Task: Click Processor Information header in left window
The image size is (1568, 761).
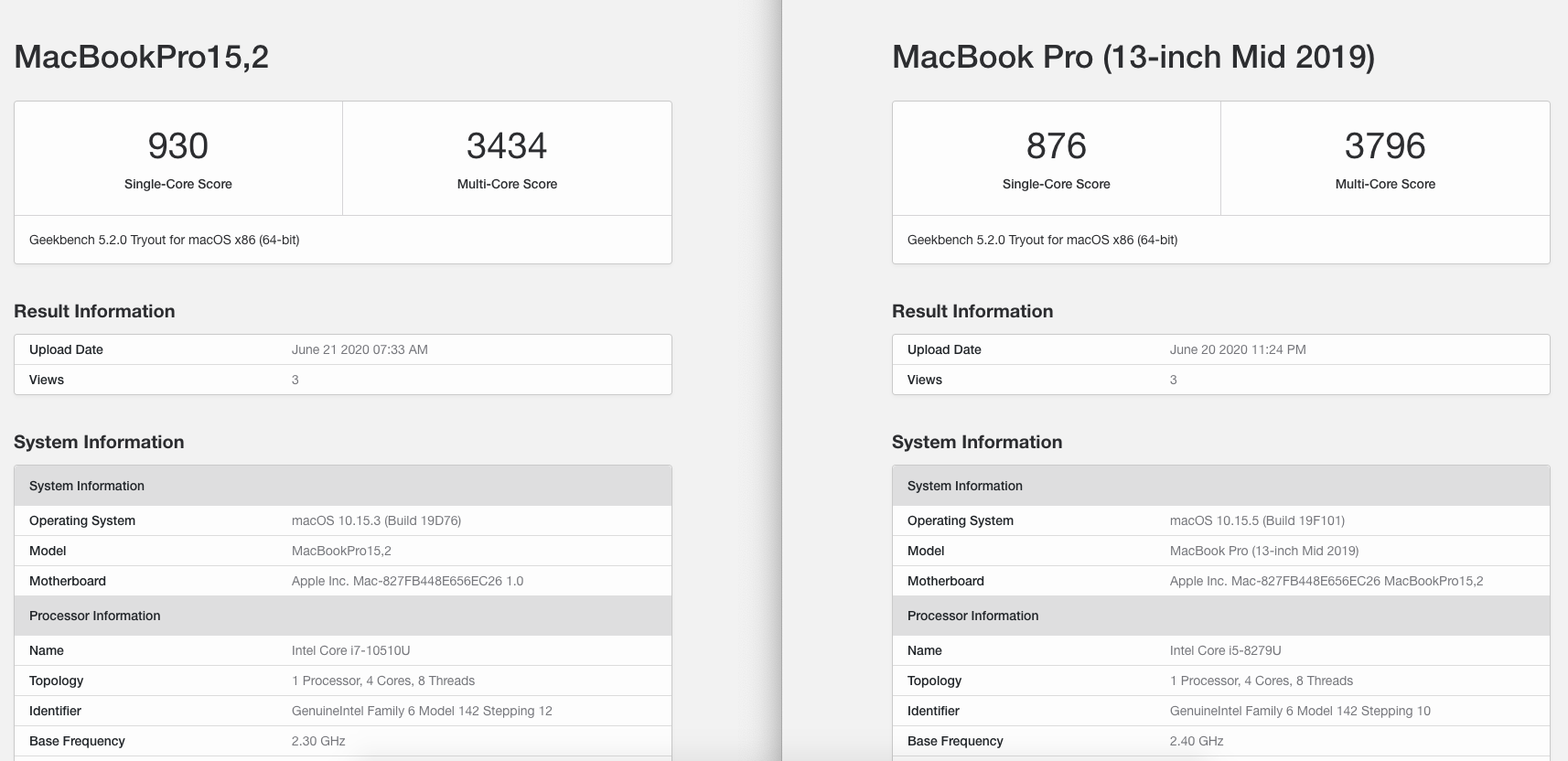Action: (x=343, y=616)
